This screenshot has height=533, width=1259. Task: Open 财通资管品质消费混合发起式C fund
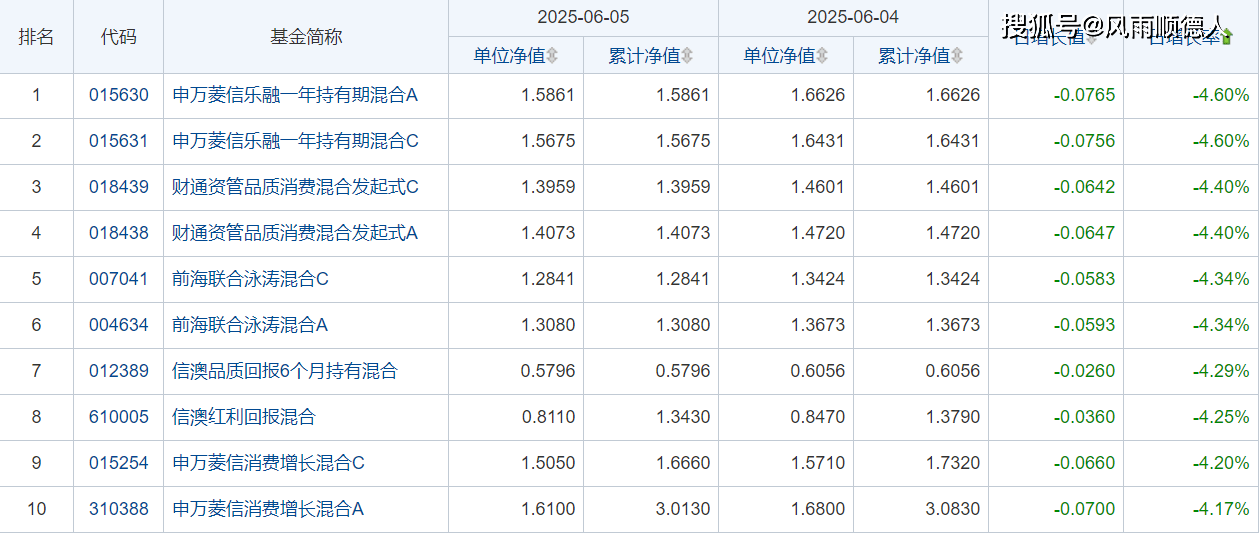click(295, 187)
